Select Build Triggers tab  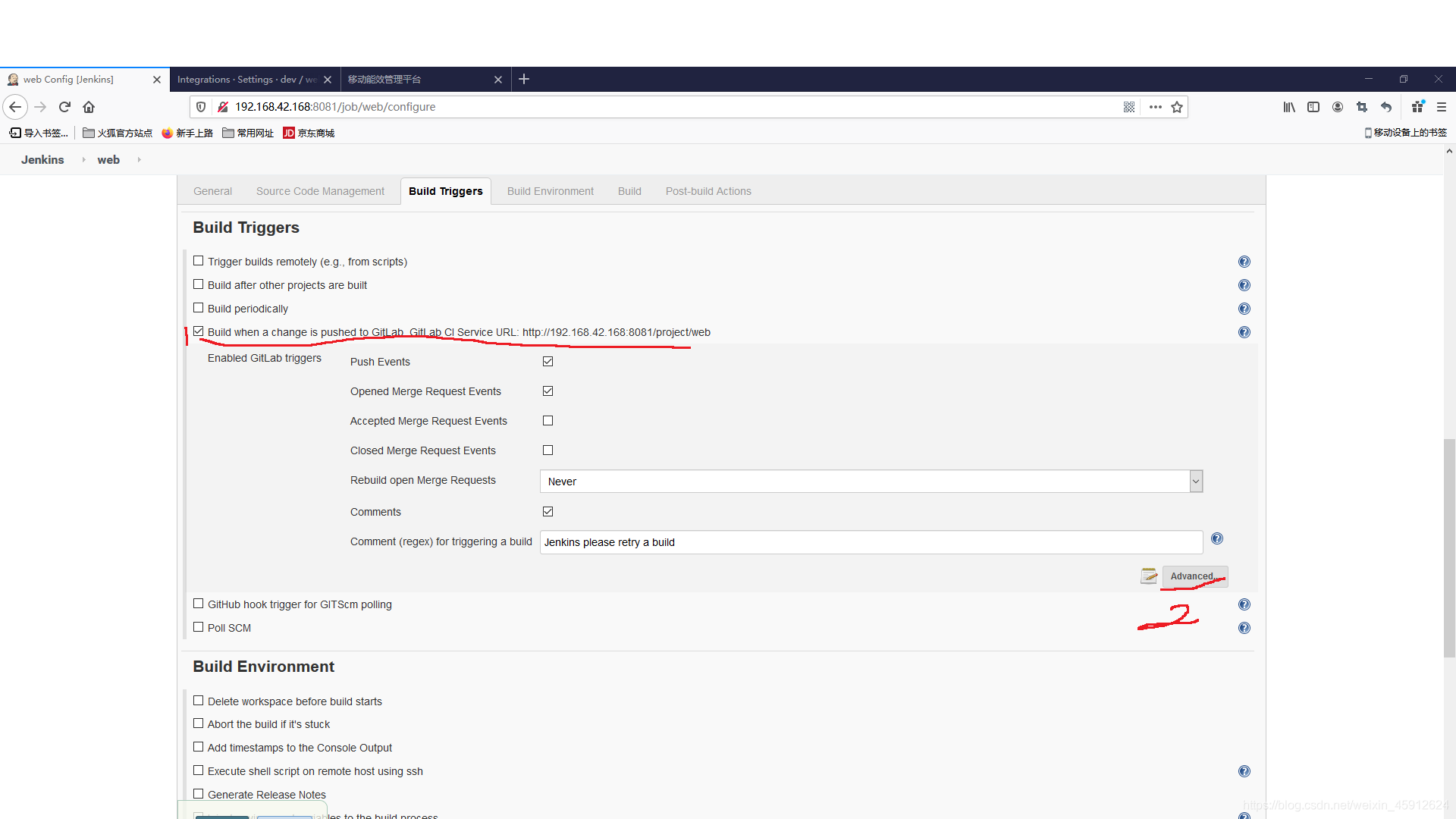(446, 191)
